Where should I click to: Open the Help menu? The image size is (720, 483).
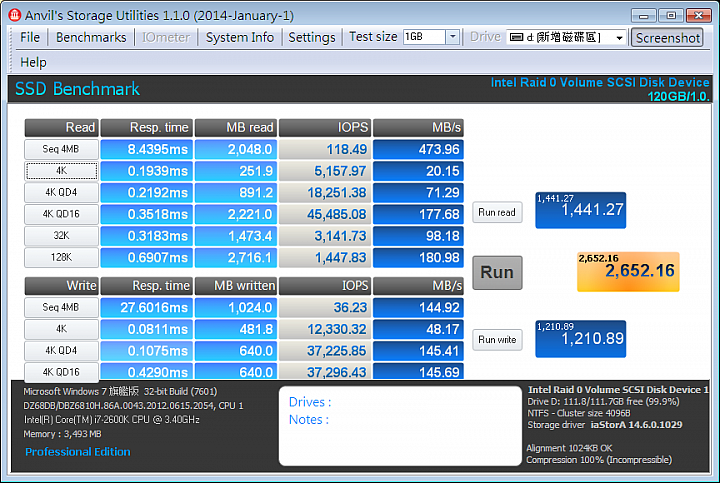(x=33, y=62)
